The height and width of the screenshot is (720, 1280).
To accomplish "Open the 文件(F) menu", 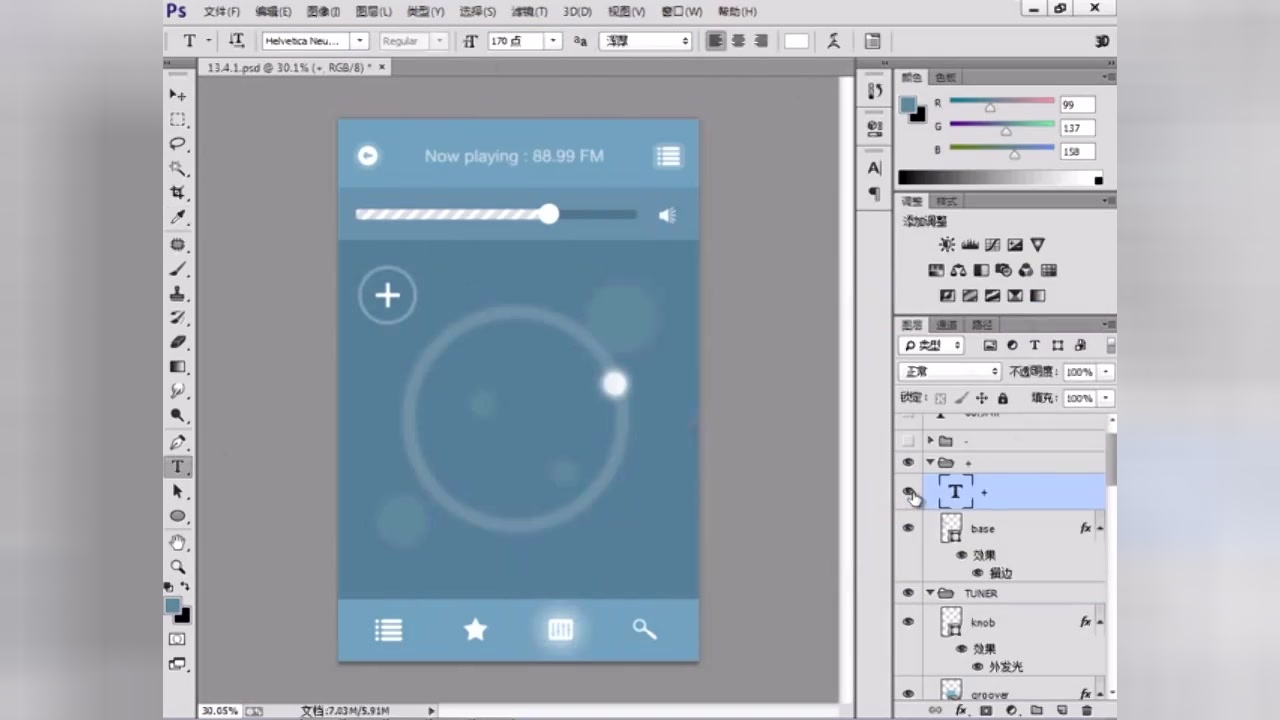I will pos(221,12).
